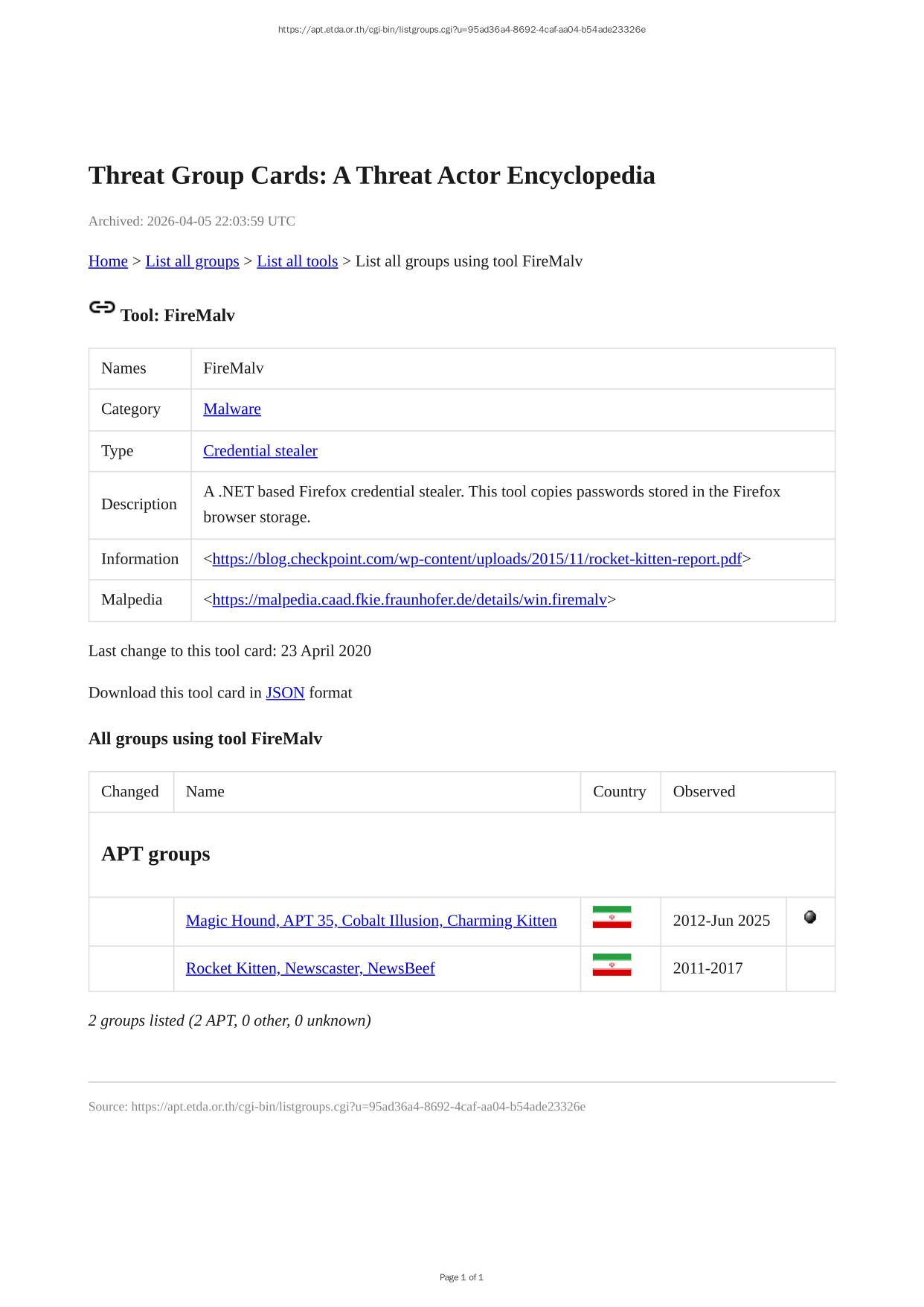Open the List all tools breadcrumb
924x1307 pixels.
(297, 261)
